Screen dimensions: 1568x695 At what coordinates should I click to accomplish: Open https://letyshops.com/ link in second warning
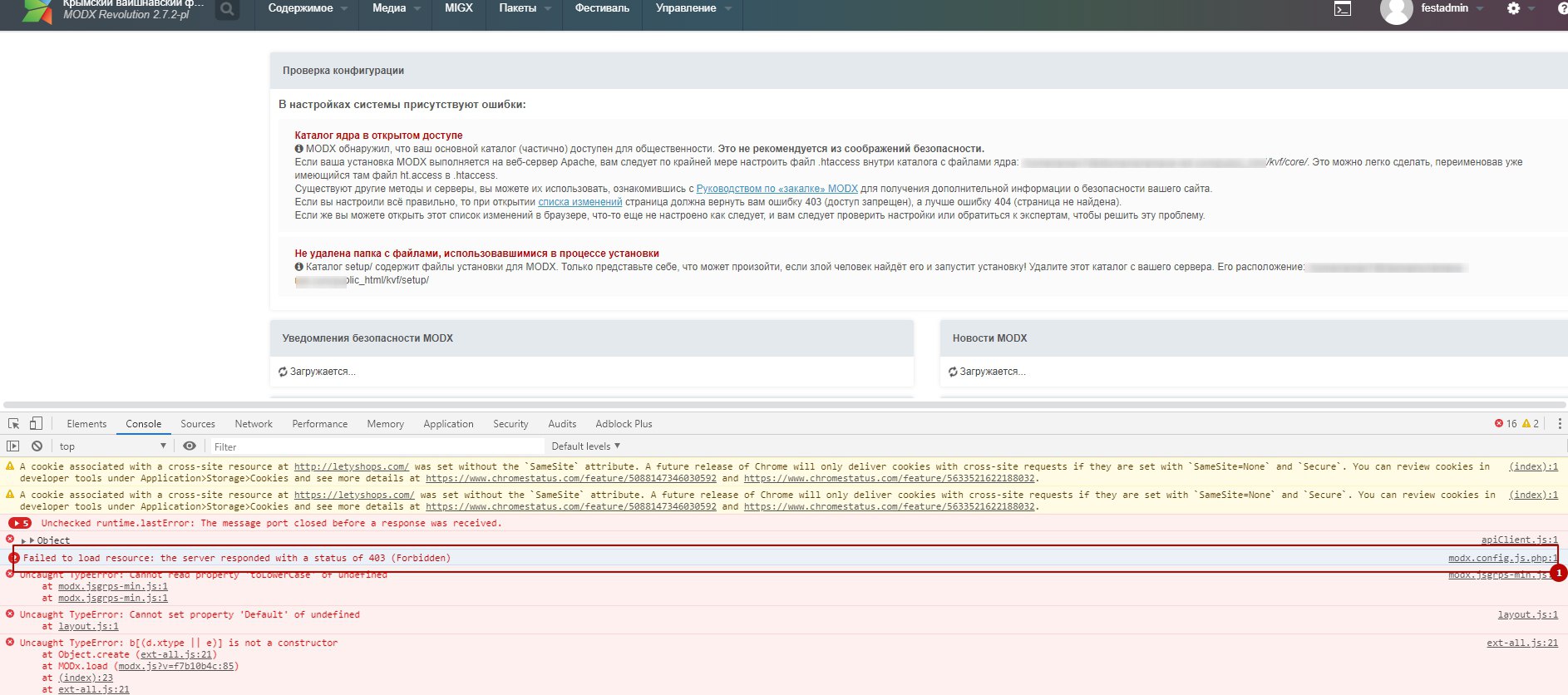(354, 495)
